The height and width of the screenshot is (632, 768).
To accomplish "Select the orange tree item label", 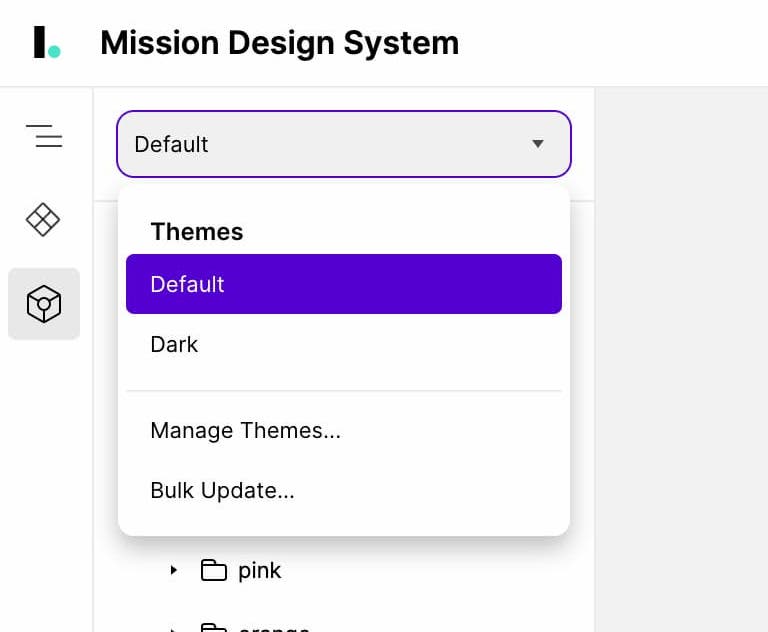I will tap(274, 628).
